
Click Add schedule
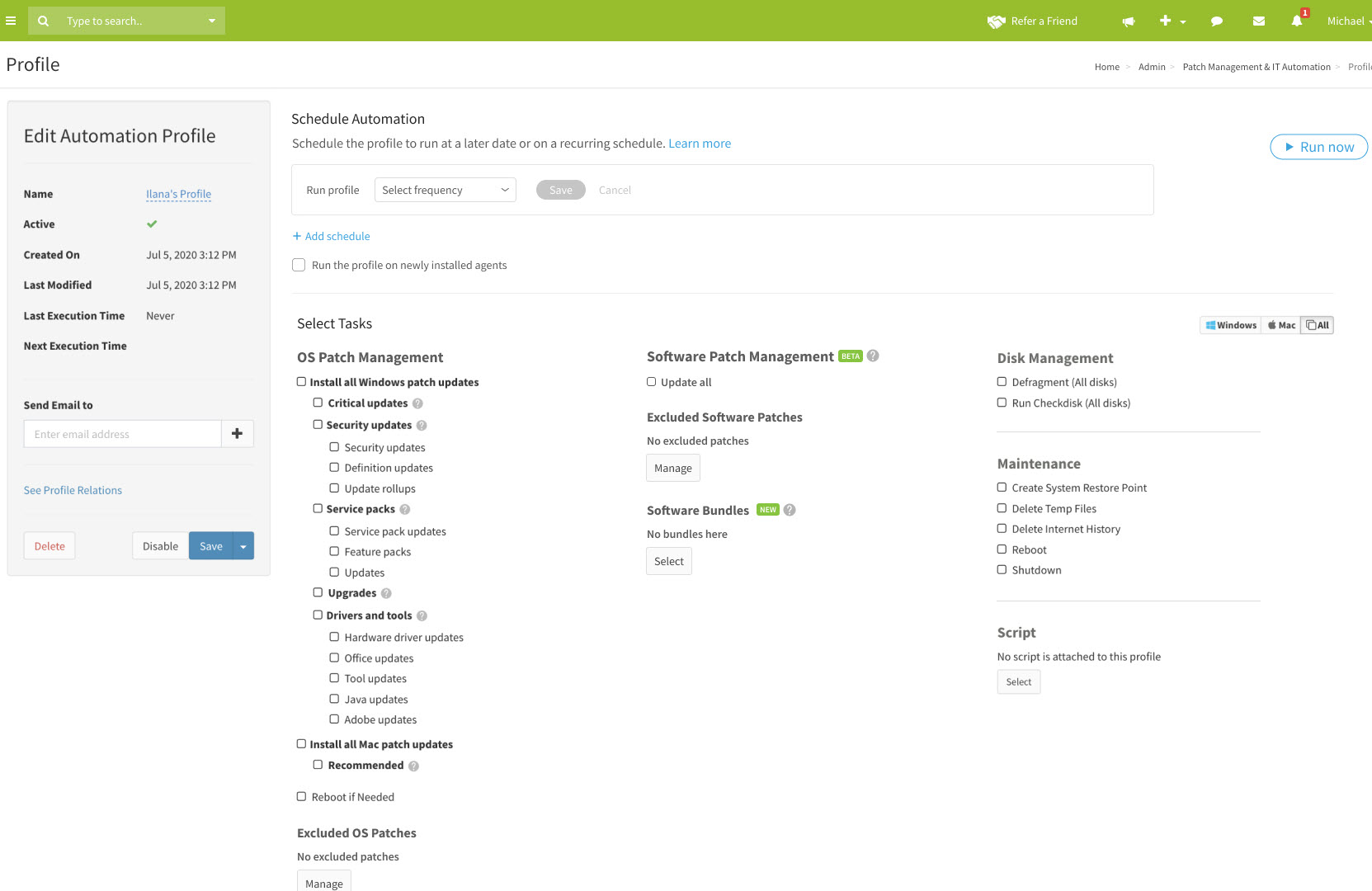tap(332, 236)
